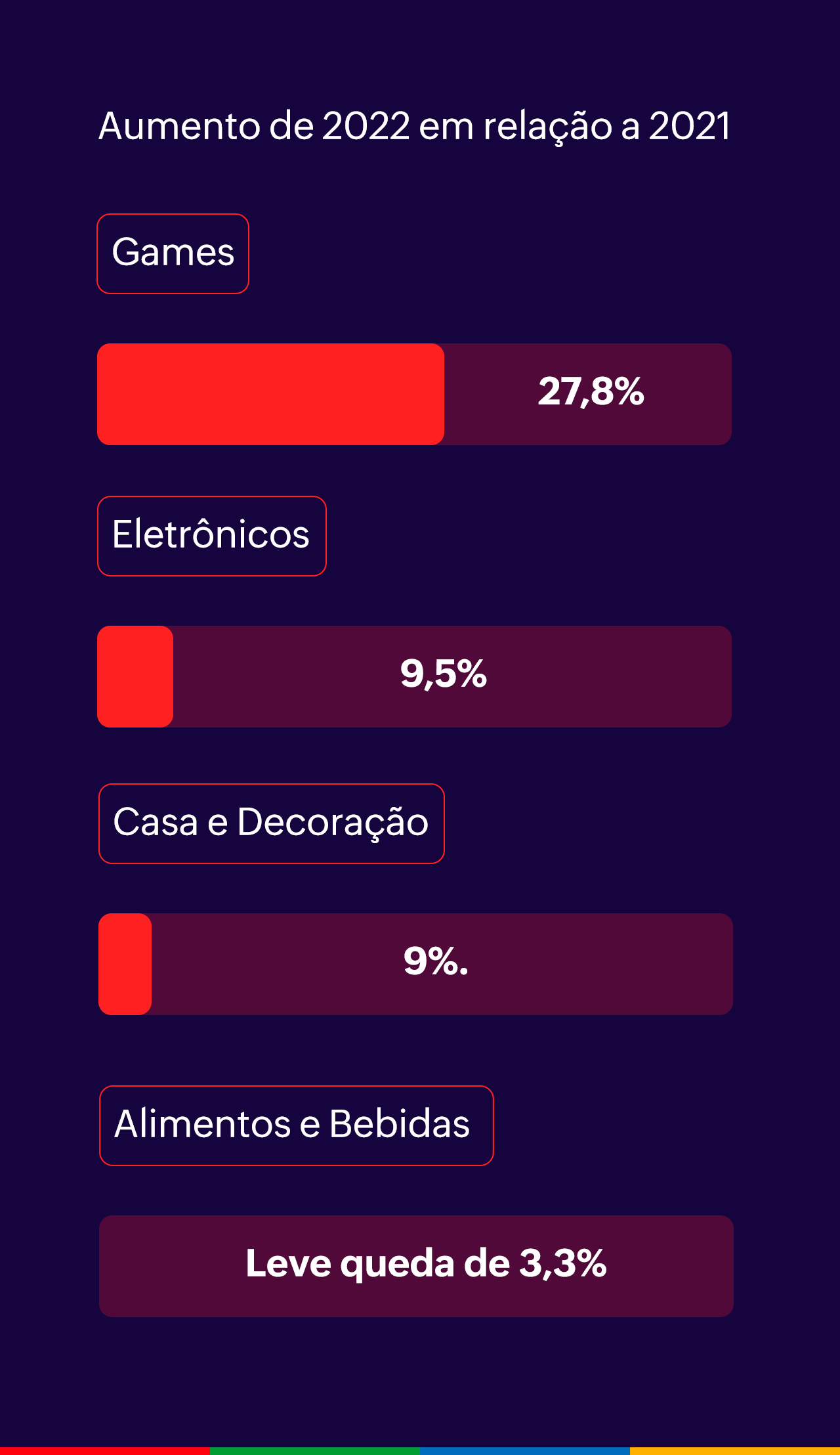
Task: Click the 9%. value text
Action: coord(436,962)
